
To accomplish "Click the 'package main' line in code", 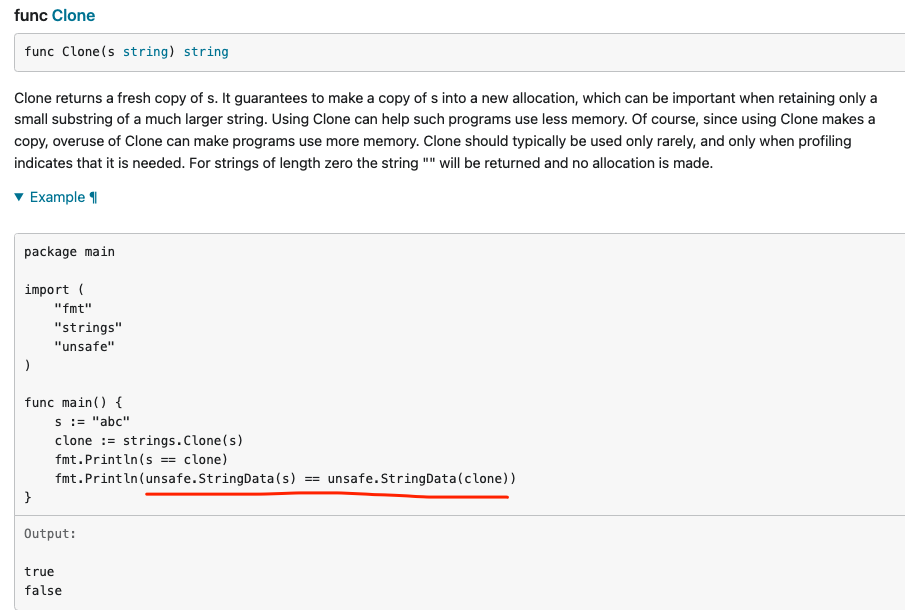I will click(69, 251).
